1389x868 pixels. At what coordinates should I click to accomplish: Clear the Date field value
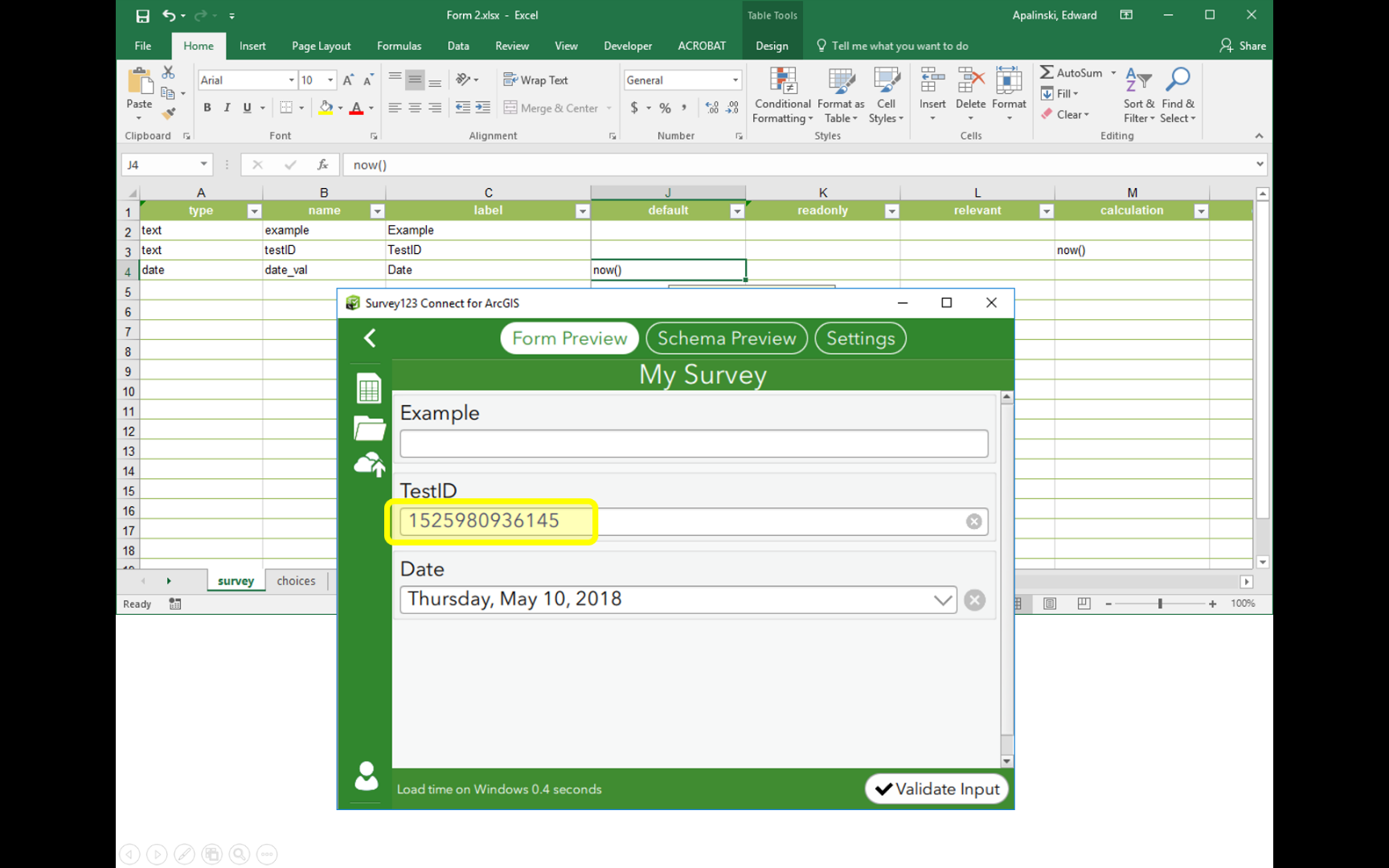(x=974, y=600)
